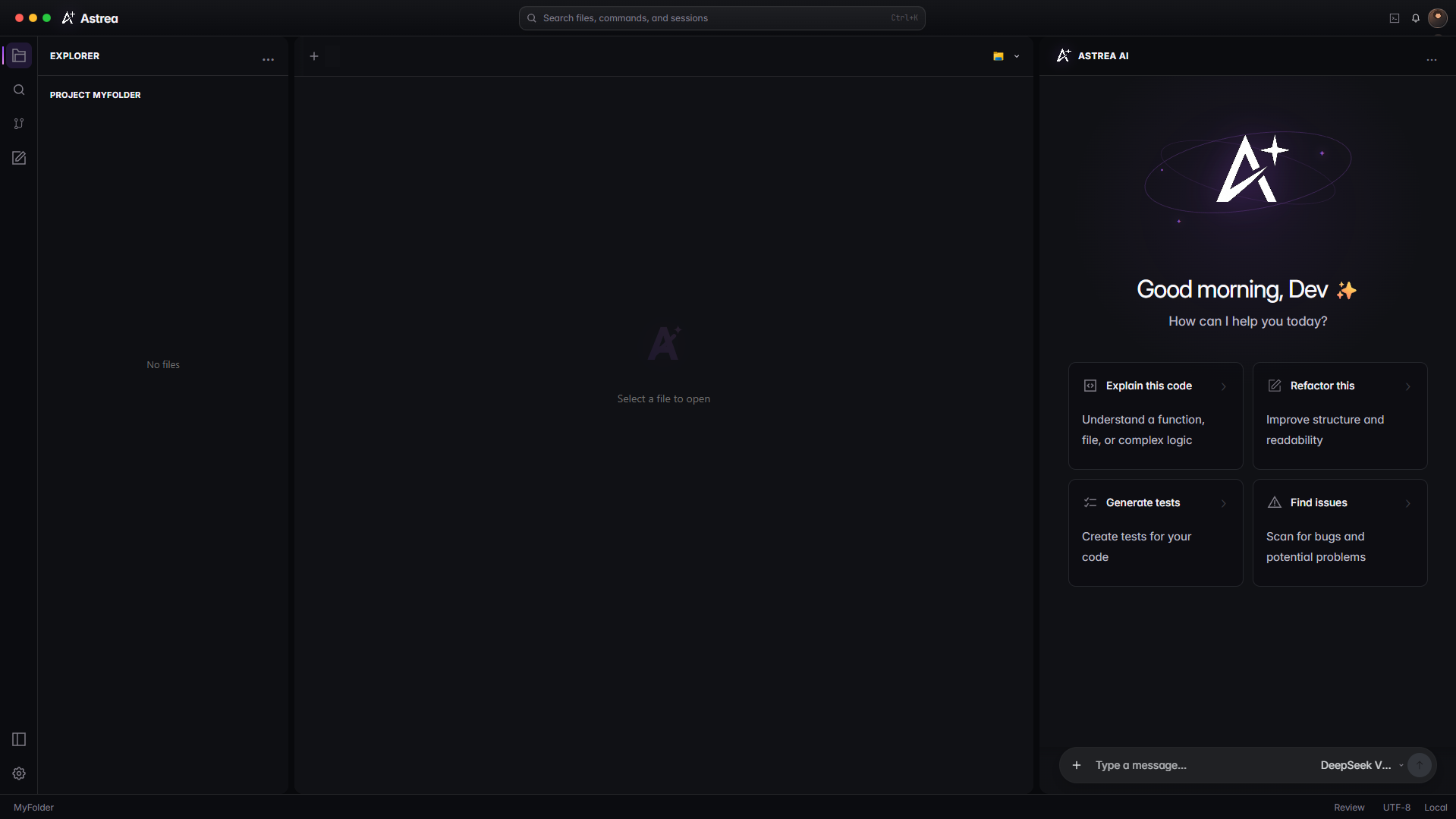Open the Explorer sidebar icon
The image size is (1456, 819).
point(19,55)
